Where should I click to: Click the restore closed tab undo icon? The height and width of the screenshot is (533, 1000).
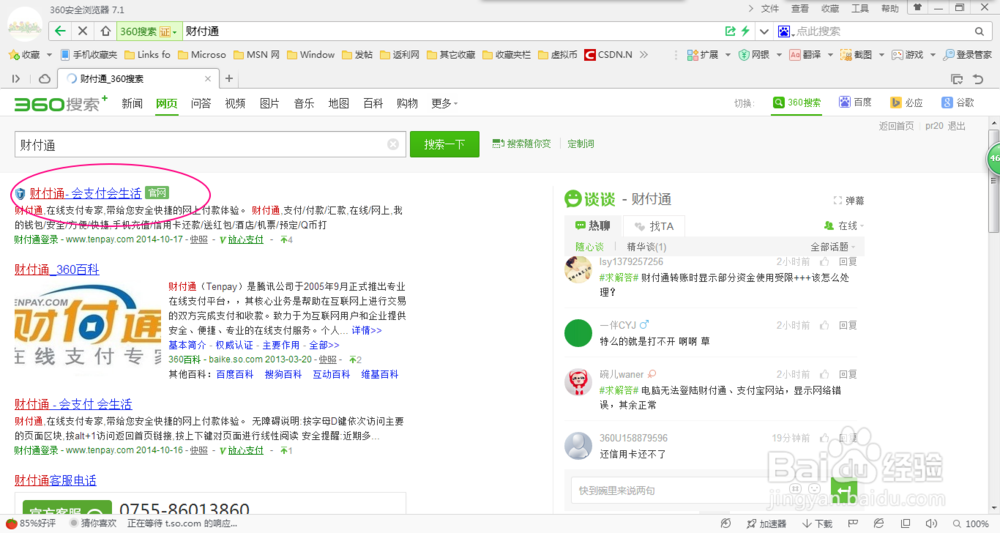click(x=978, y=79)
